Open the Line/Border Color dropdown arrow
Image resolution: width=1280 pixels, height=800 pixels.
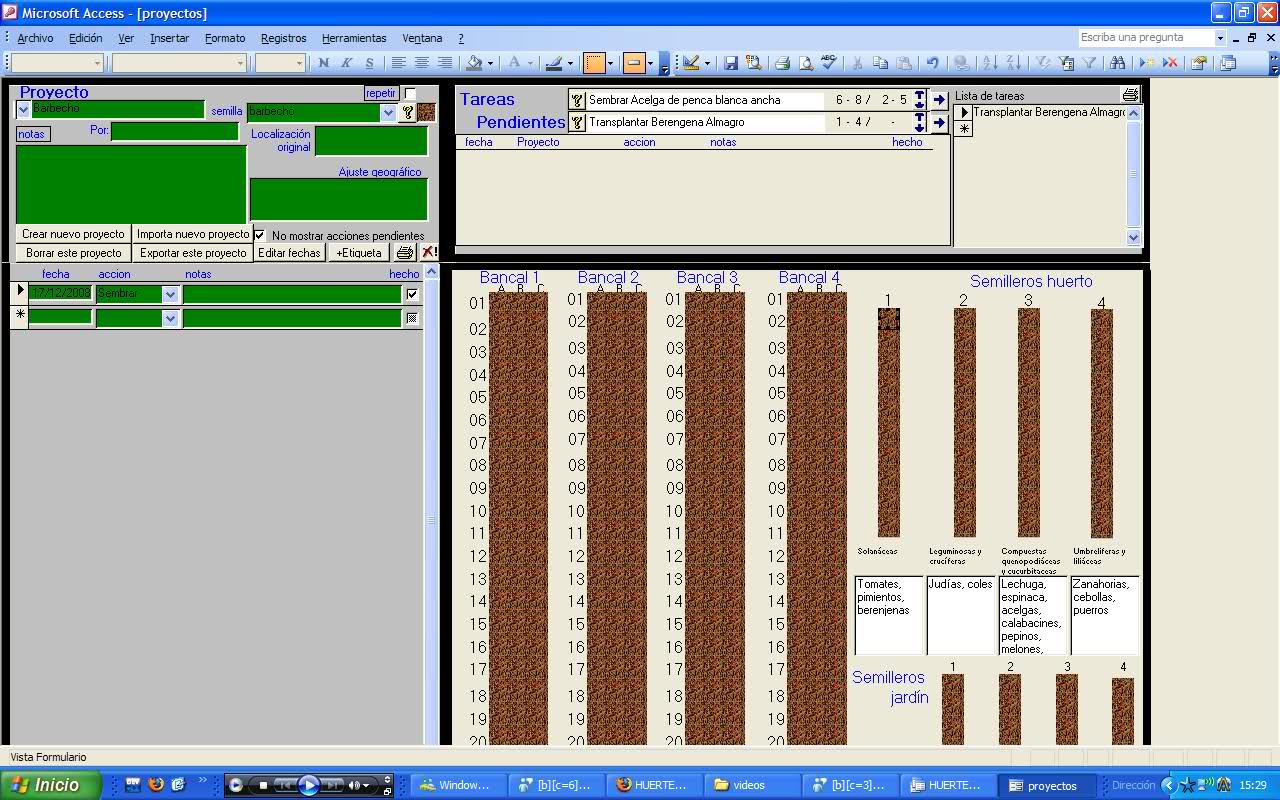[570, 63]
